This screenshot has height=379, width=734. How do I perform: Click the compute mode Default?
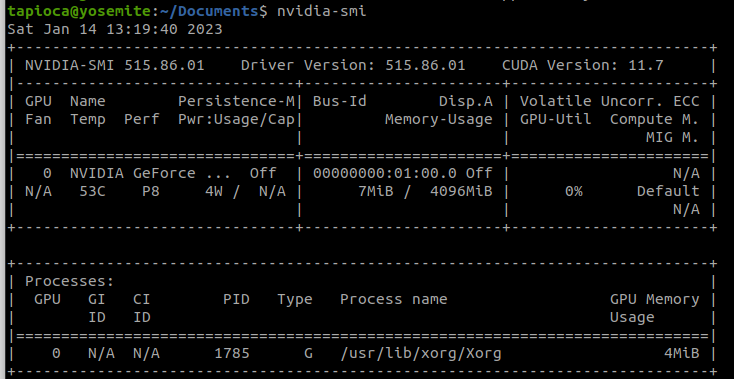click(x=668, y=191)
